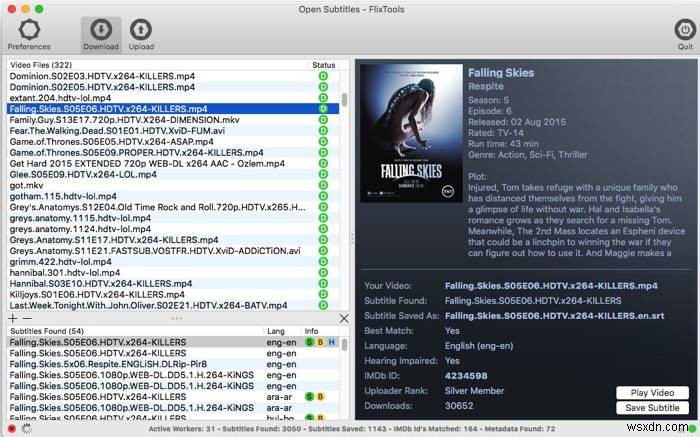This screenshot has height=437, width=700.
Task: Click green S badge on first eng-en subtitle
Action: 309,342
